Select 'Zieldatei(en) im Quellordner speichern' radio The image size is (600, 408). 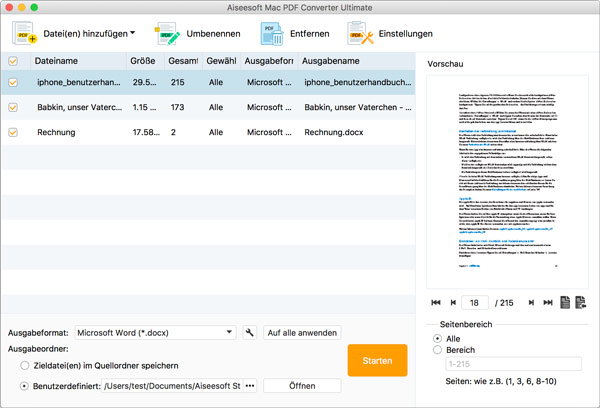coord(25,366)
